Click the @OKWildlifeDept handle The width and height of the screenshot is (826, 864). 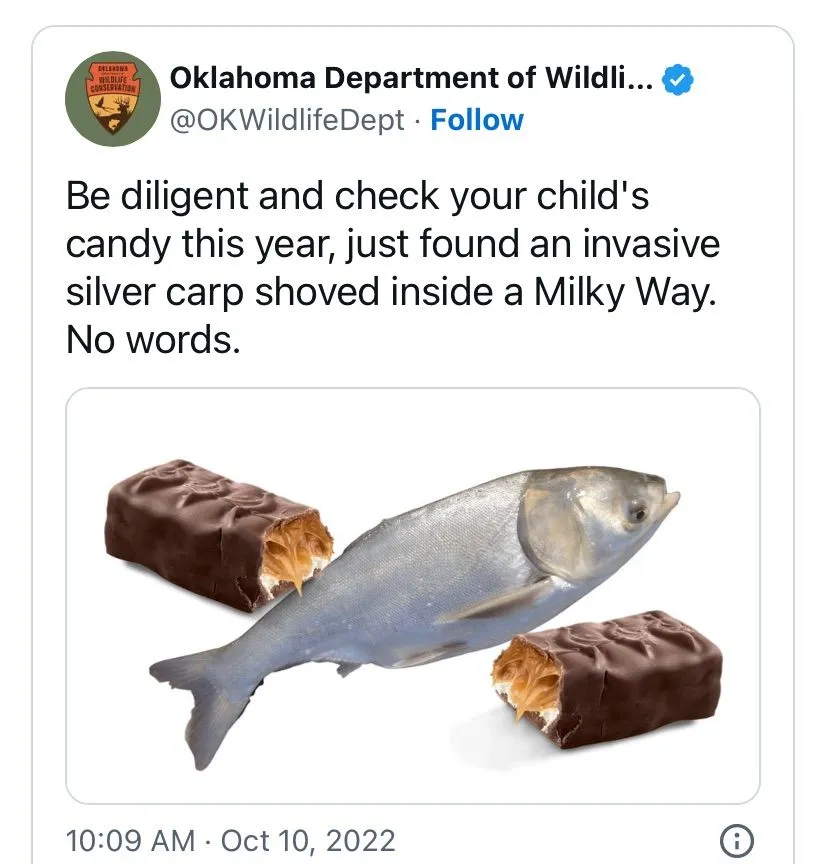point(288,120)
